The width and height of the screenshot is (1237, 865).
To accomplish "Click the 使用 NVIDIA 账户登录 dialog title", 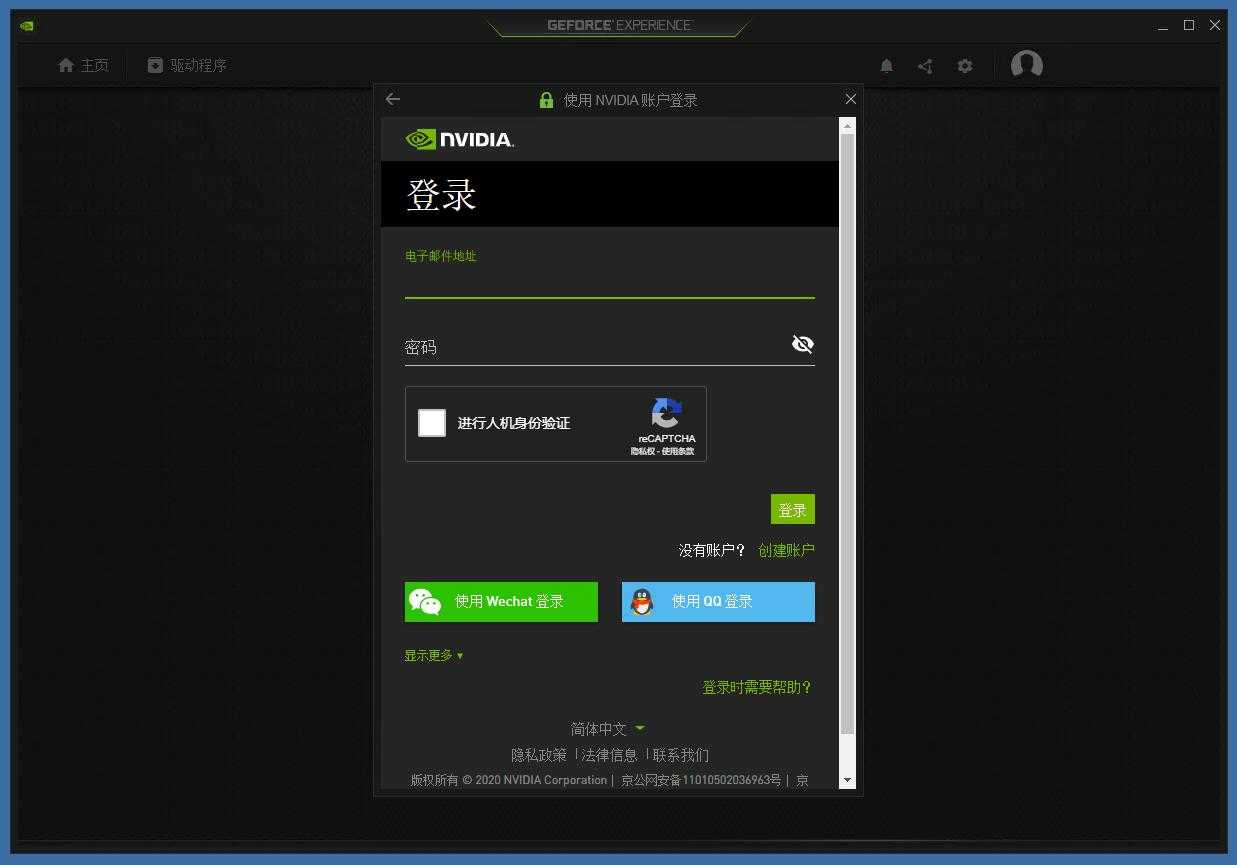I will (631, 100).
